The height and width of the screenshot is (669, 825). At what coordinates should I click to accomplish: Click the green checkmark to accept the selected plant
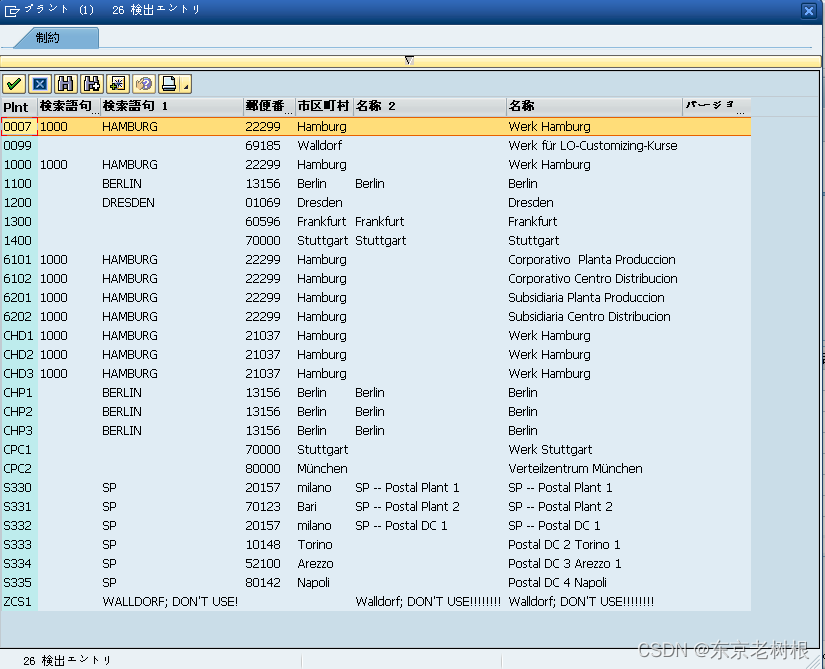point(14,83)
